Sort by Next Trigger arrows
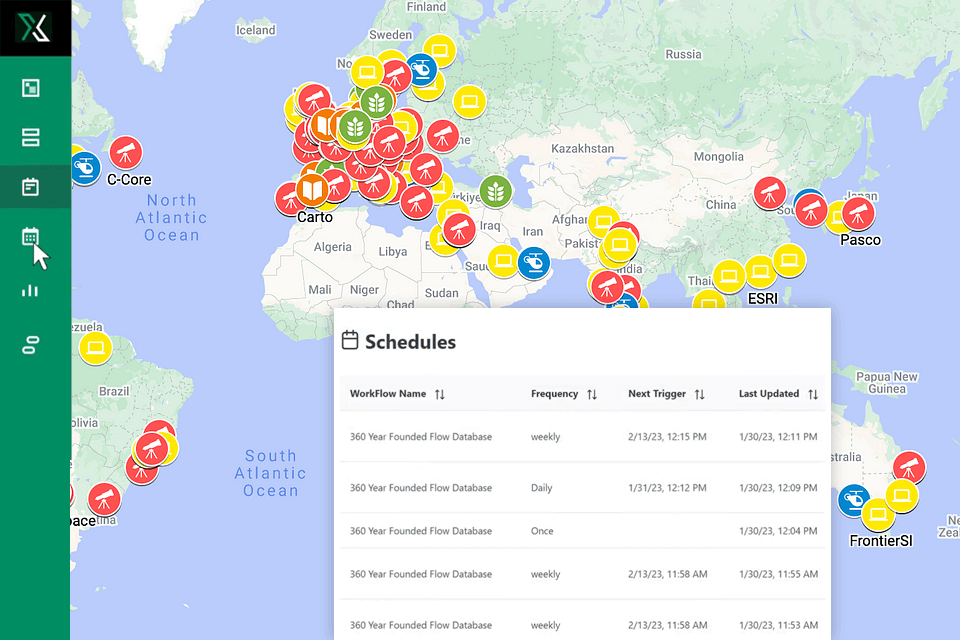 [x=699, y=394]
